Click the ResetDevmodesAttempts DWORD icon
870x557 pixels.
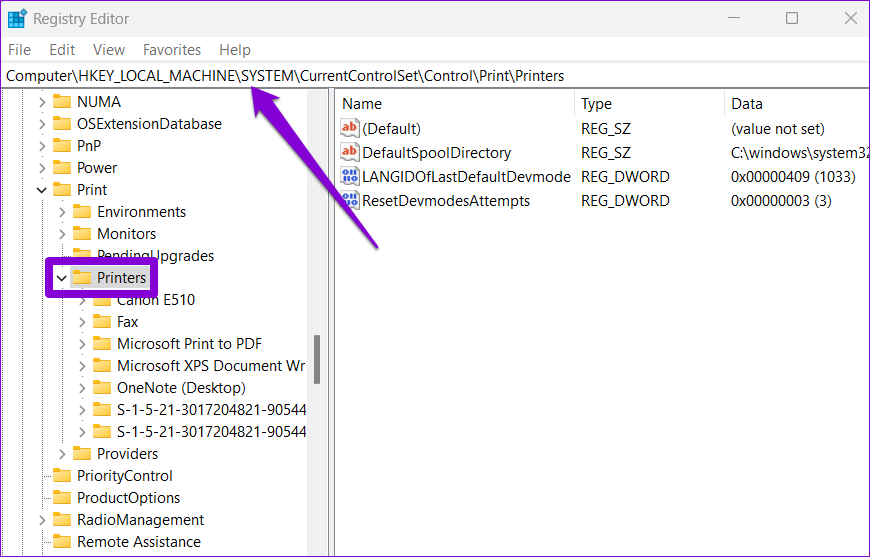tap(350, 200)
